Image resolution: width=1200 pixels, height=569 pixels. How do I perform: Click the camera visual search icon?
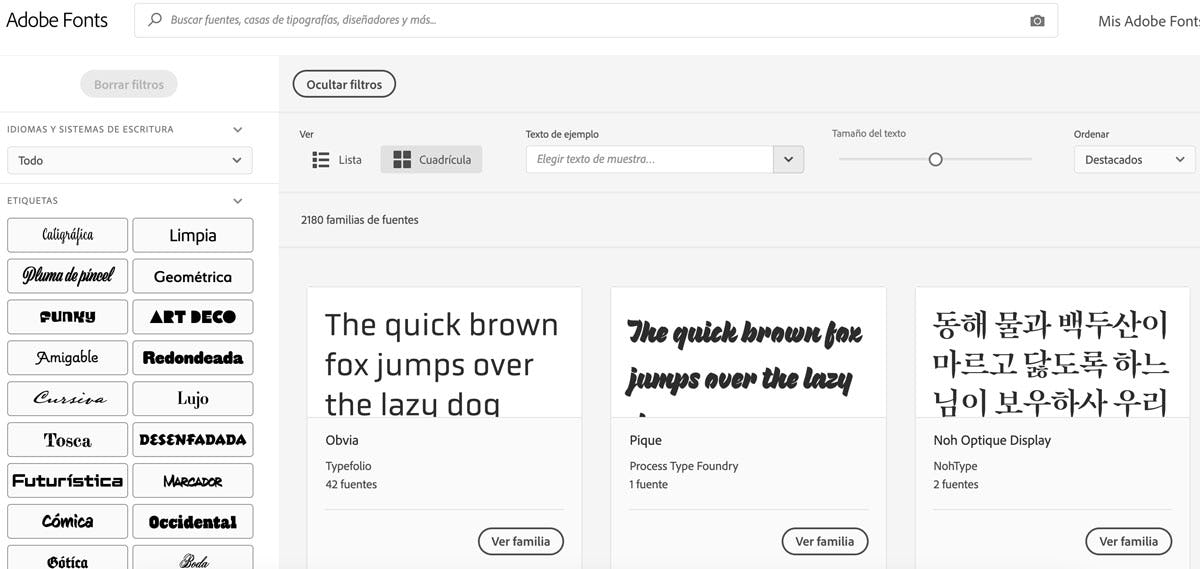coord(1037,21)
